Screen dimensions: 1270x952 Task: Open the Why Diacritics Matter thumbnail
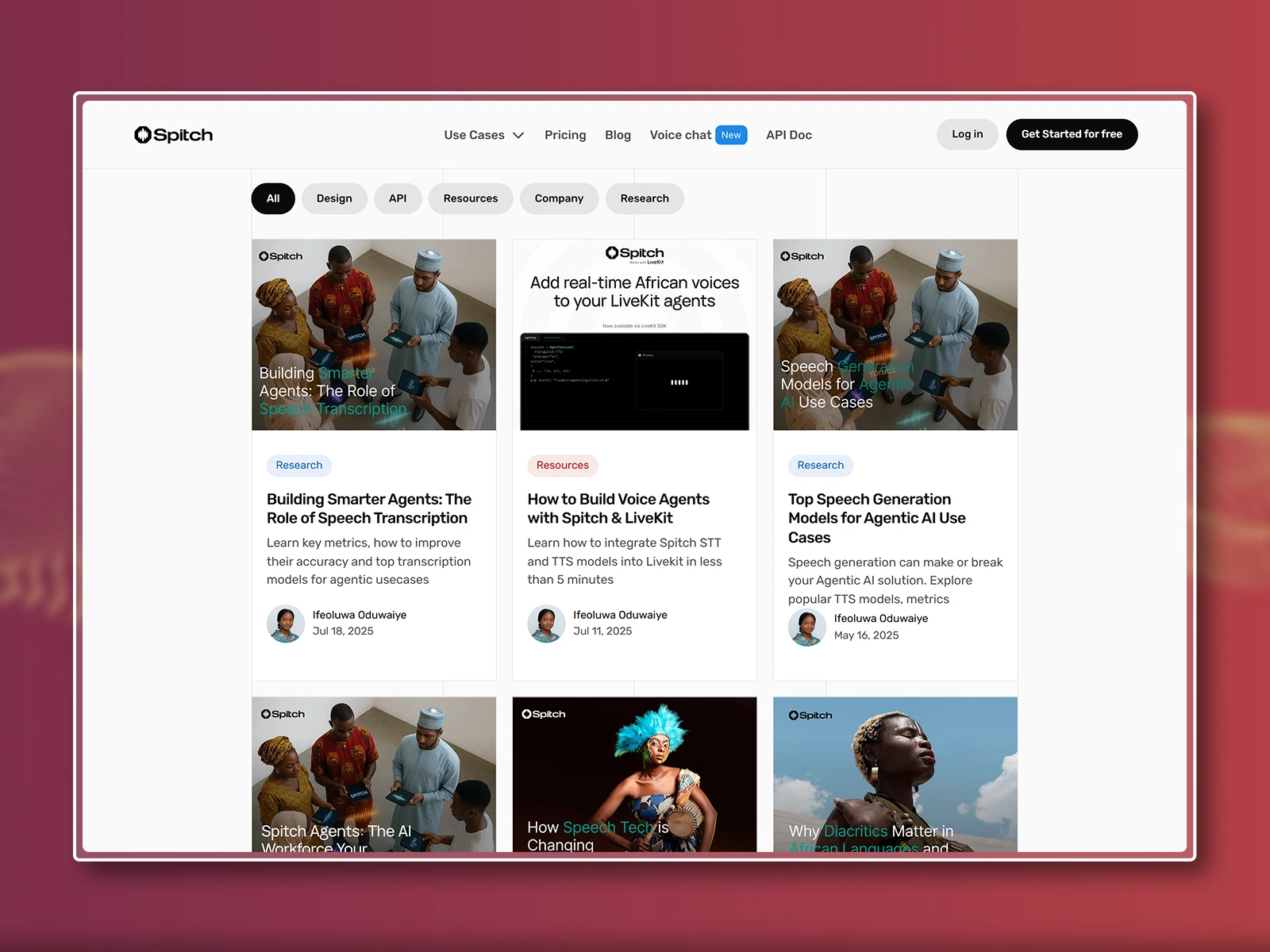coord(895,775)
